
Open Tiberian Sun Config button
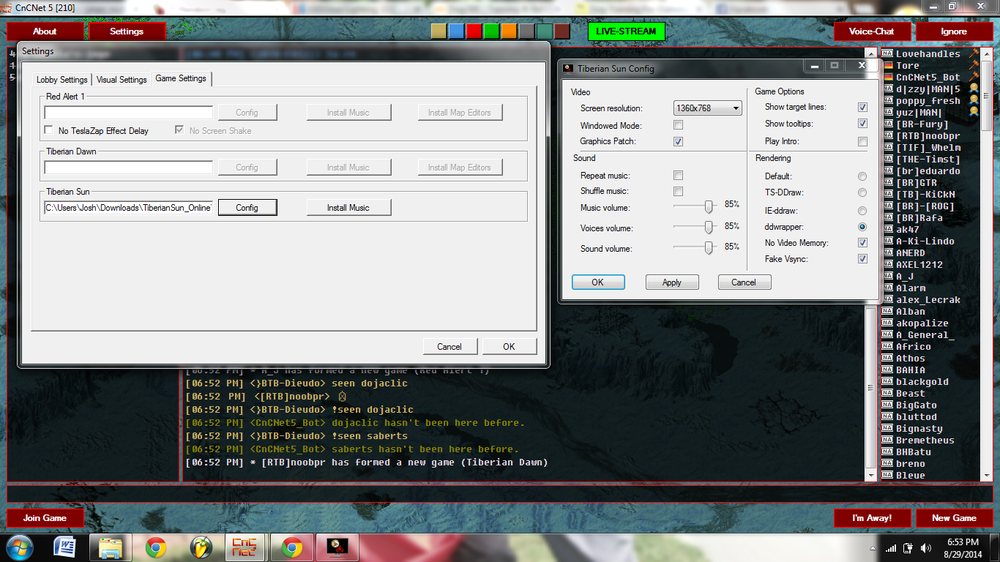pyautogui.click(x=247, y=207)
